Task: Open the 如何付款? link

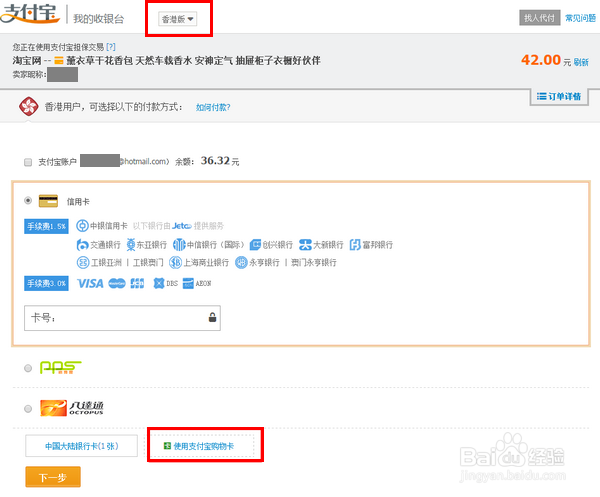Action: point(213,108)
